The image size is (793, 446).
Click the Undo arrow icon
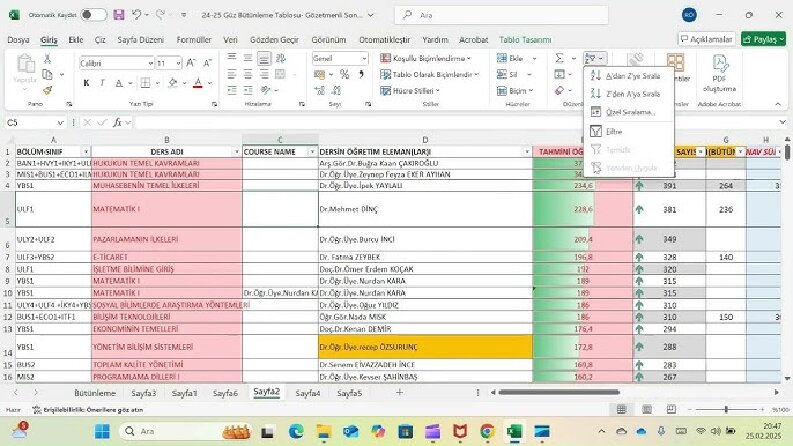137,15
